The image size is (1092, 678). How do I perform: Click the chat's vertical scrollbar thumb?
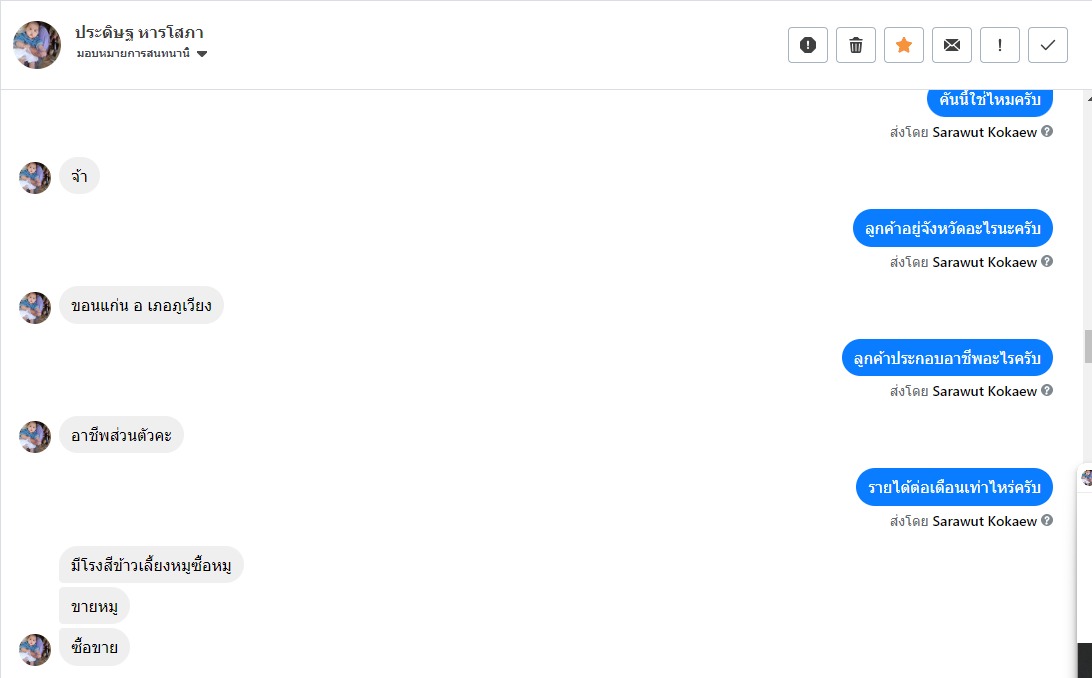1087,347
